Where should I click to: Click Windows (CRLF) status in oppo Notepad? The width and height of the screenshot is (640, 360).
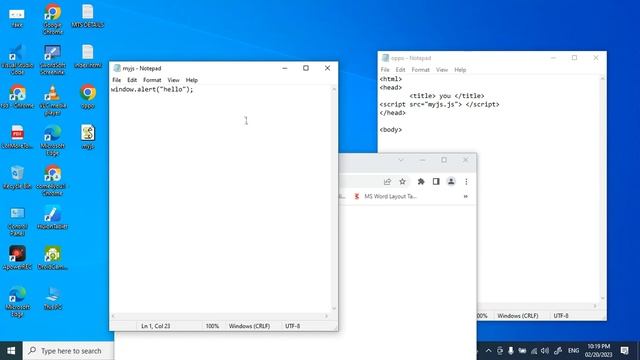pos(518,316)
